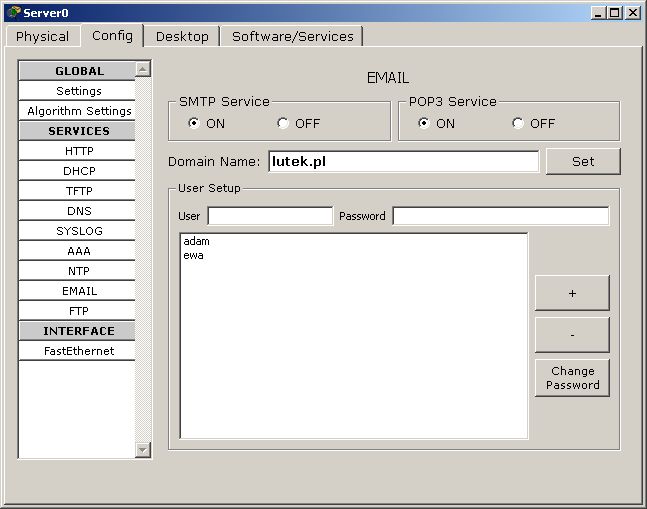Image resolution: width=647 pixels, height=509 pixels.
Task: Select FTP in the services list
Action: 77,311
